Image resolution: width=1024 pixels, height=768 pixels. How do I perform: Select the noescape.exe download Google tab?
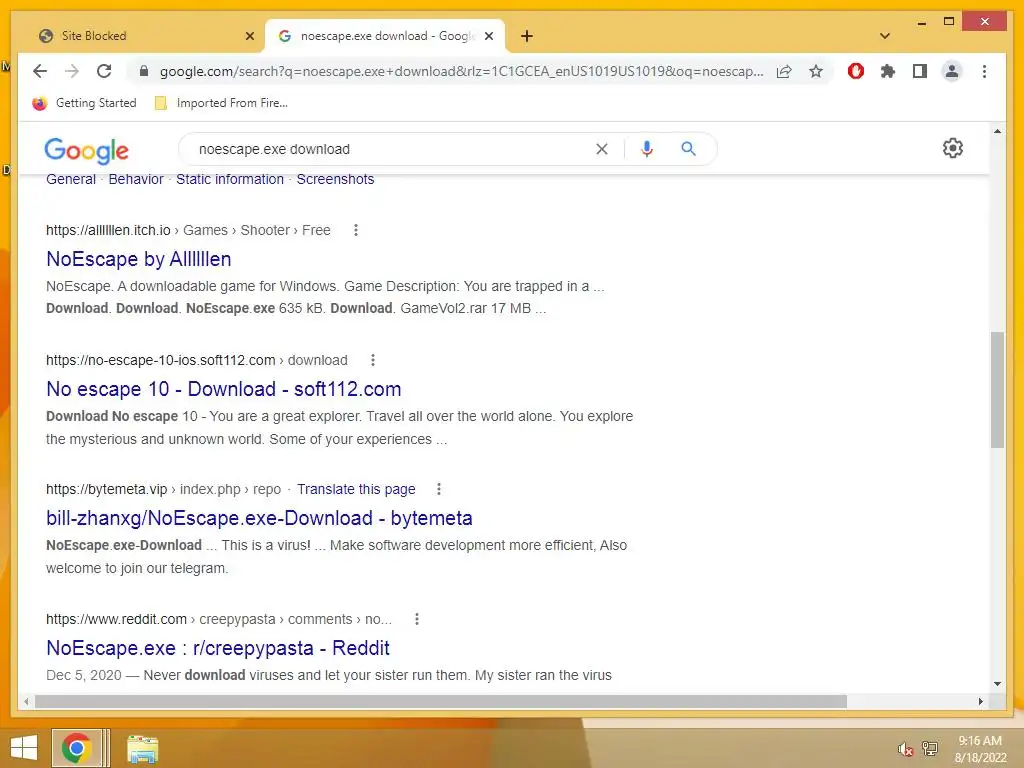pos(385,36)
